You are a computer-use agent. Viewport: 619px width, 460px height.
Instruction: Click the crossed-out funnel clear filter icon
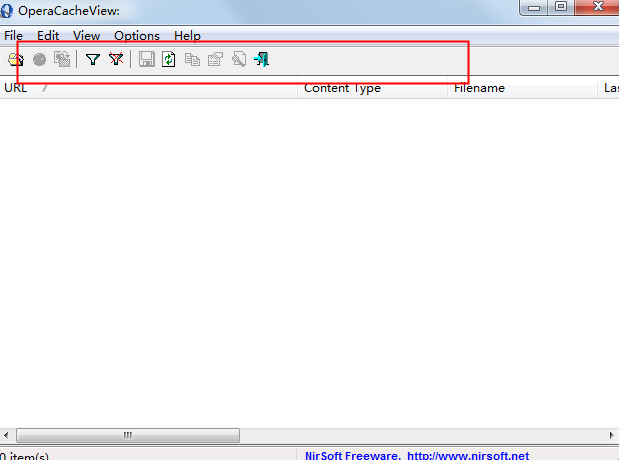pos(116,59)
